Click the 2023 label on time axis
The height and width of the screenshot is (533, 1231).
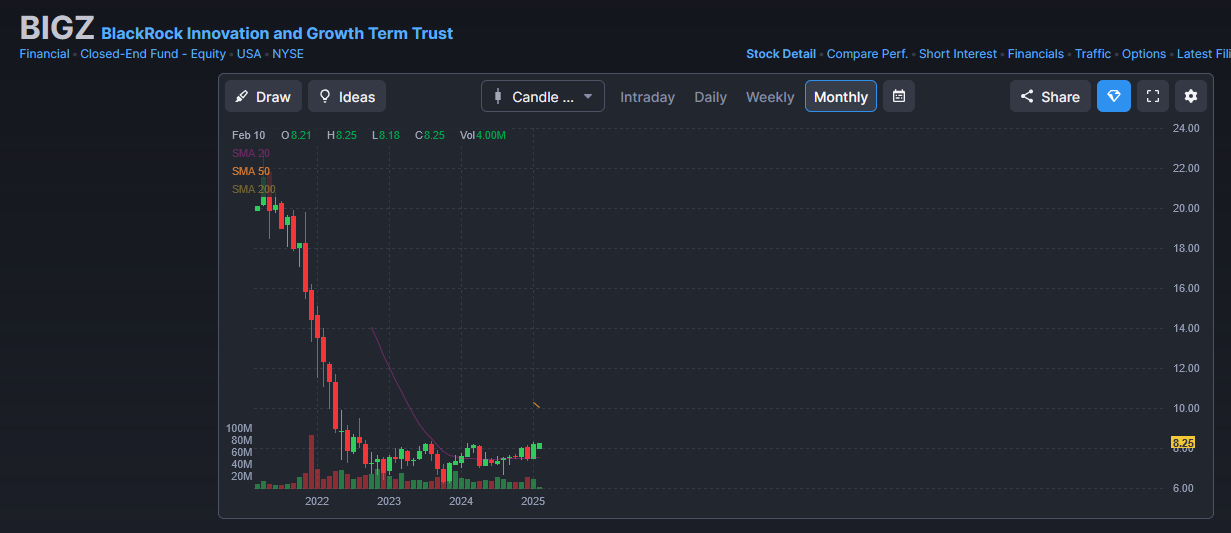coord(389,501)
